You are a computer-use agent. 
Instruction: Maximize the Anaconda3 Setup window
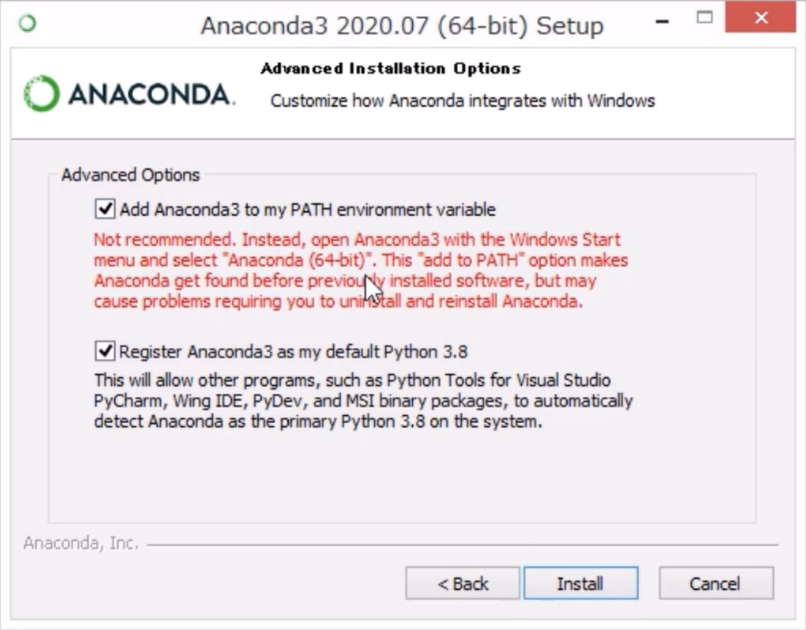tap(707, 19)
